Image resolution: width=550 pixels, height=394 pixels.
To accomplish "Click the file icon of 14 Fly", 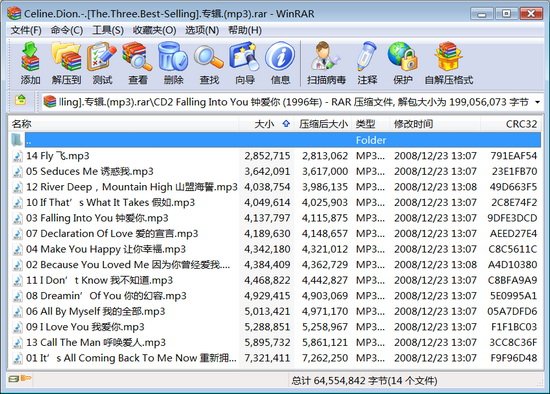I will coord(18,156).
